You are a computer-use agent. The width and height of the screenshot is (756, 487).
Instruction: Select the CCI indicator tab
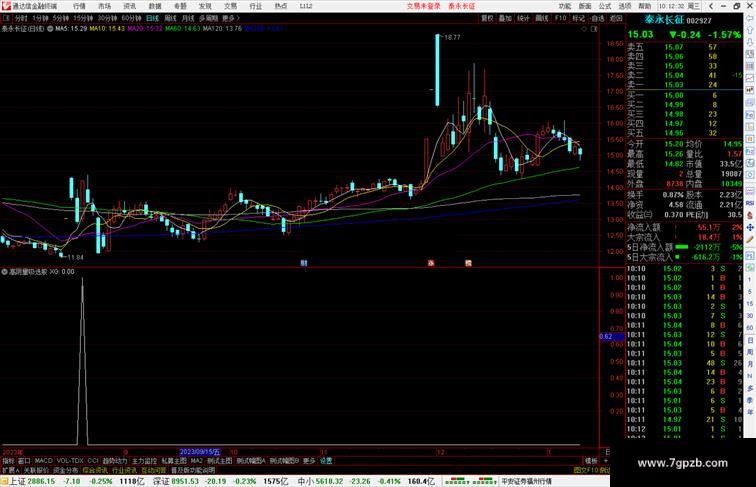[x=93, y=461]
